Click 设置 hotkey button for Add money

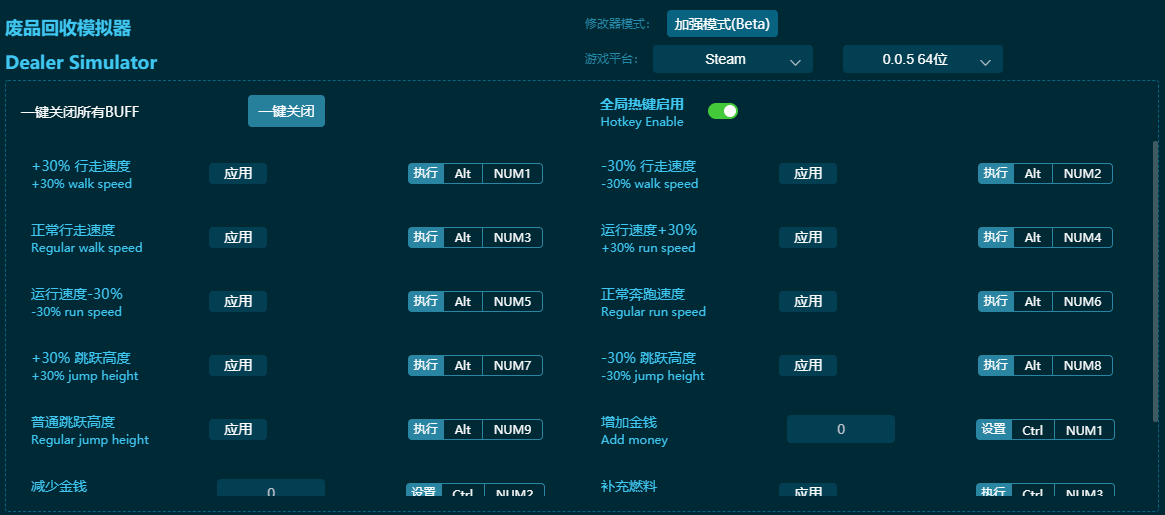coord(994,430)
